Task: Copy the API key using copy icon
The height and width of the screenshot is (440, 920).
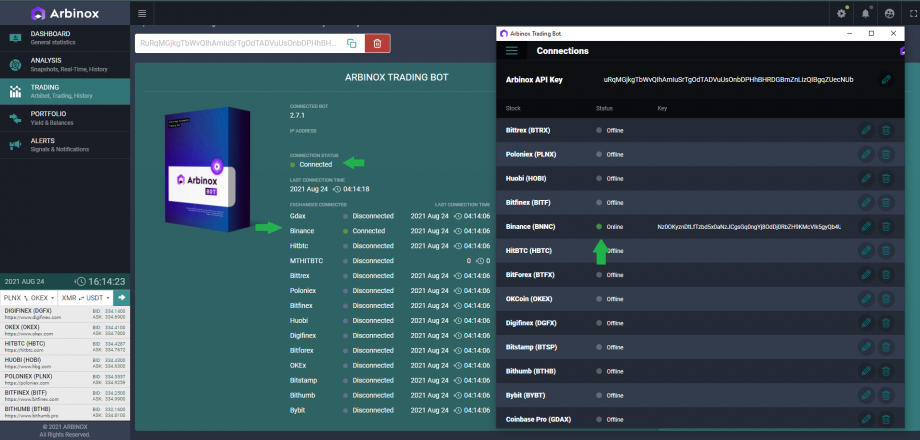Action: tap(351, 43)
